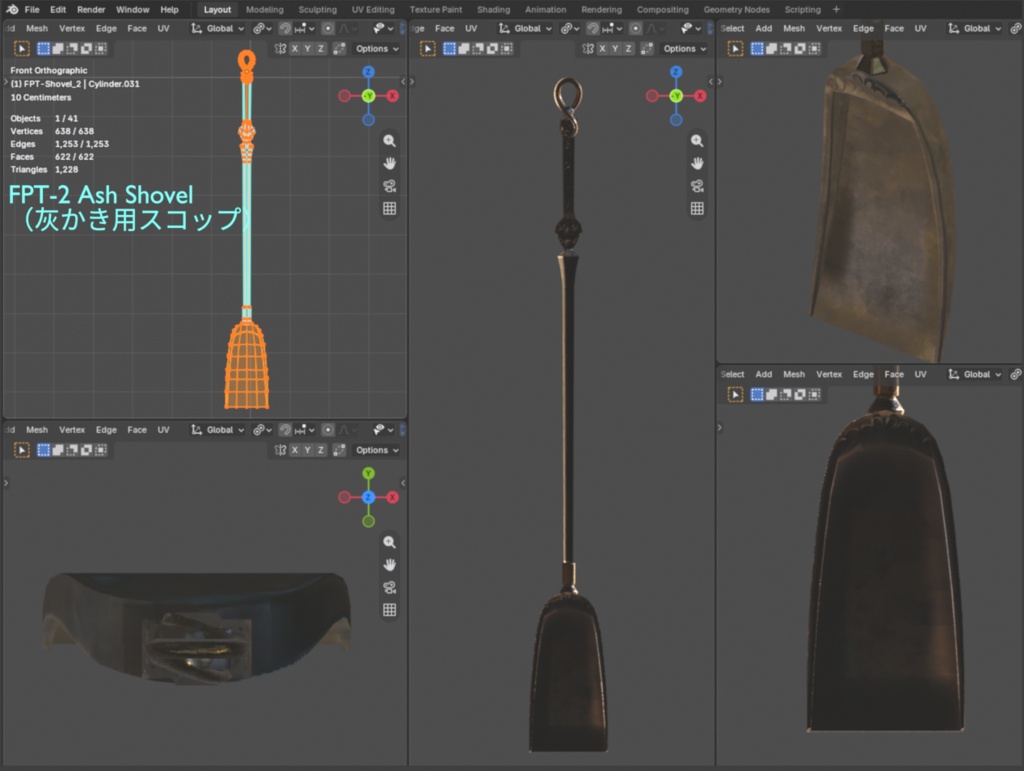
Task: Click blue Z axis on middle viewport gizmo
Action: (676, 72)
